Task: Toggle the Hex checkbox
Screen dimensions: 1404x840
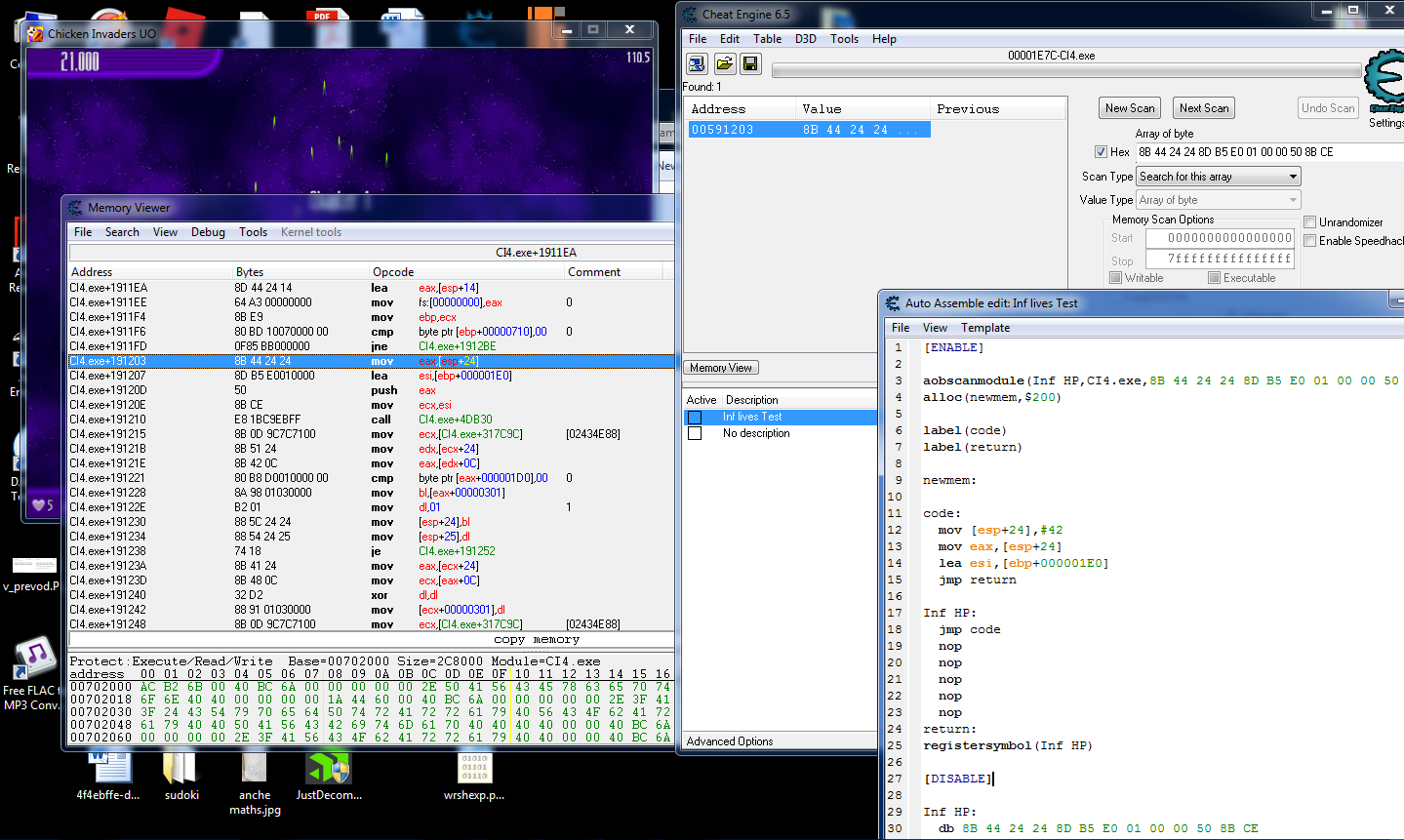Action: click(x=1101, y=152)
